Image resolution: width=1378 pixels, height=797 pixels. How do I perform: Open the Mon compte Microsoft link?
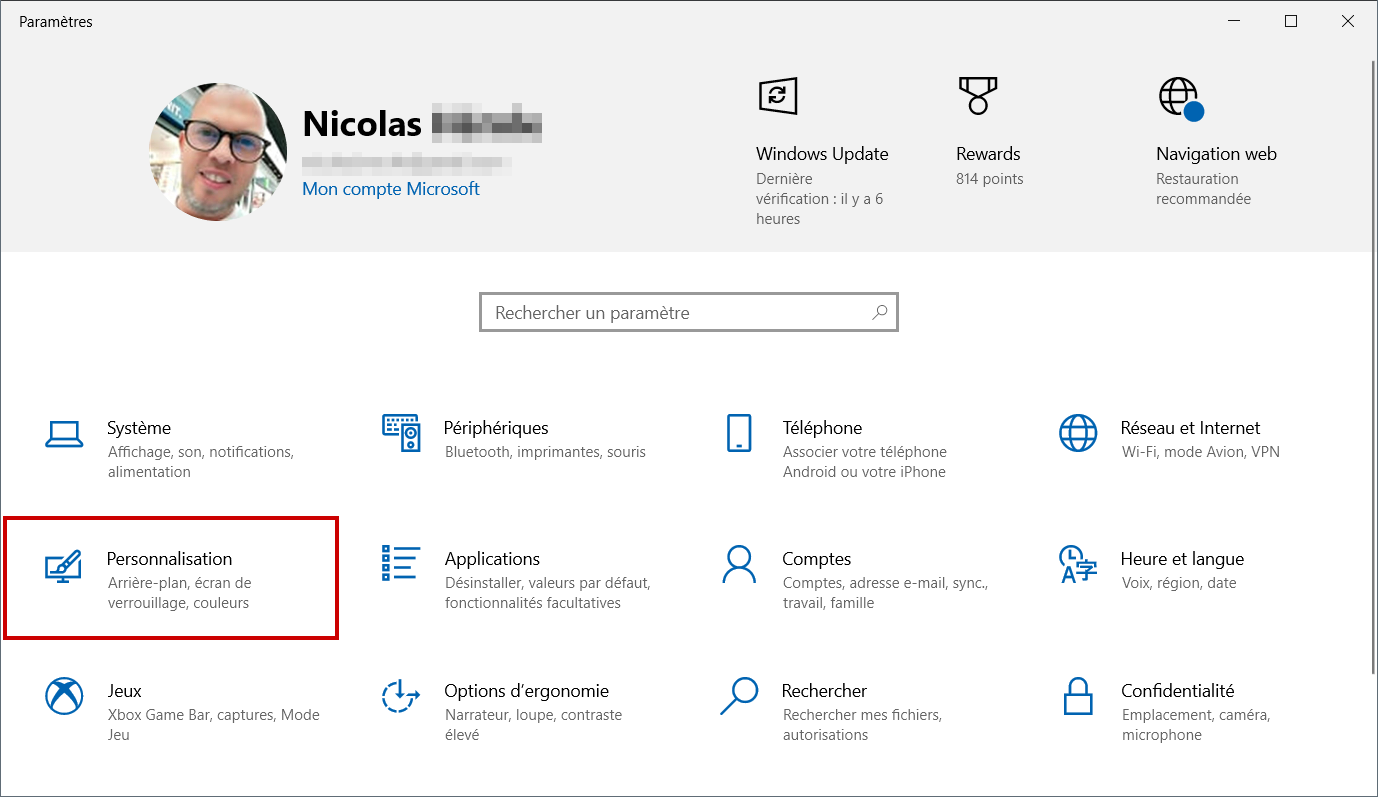(391, 188)
